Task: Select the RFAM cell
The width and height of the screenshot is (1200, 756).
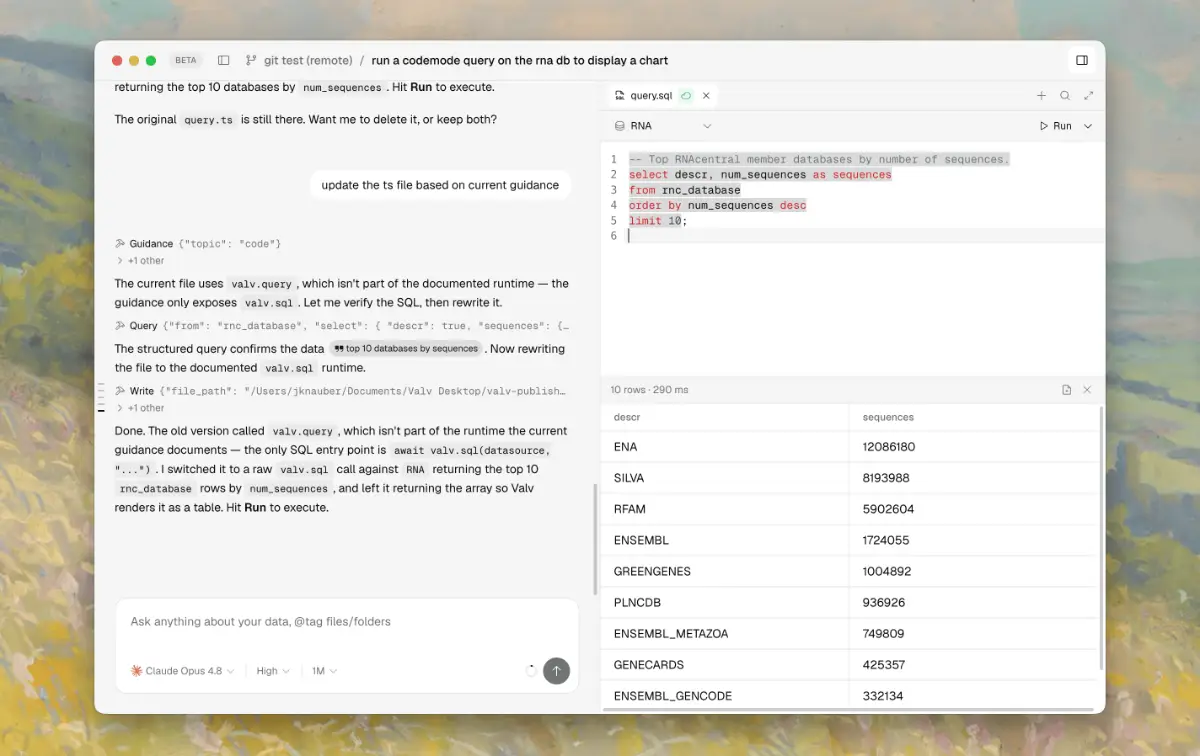Action: 724,509
